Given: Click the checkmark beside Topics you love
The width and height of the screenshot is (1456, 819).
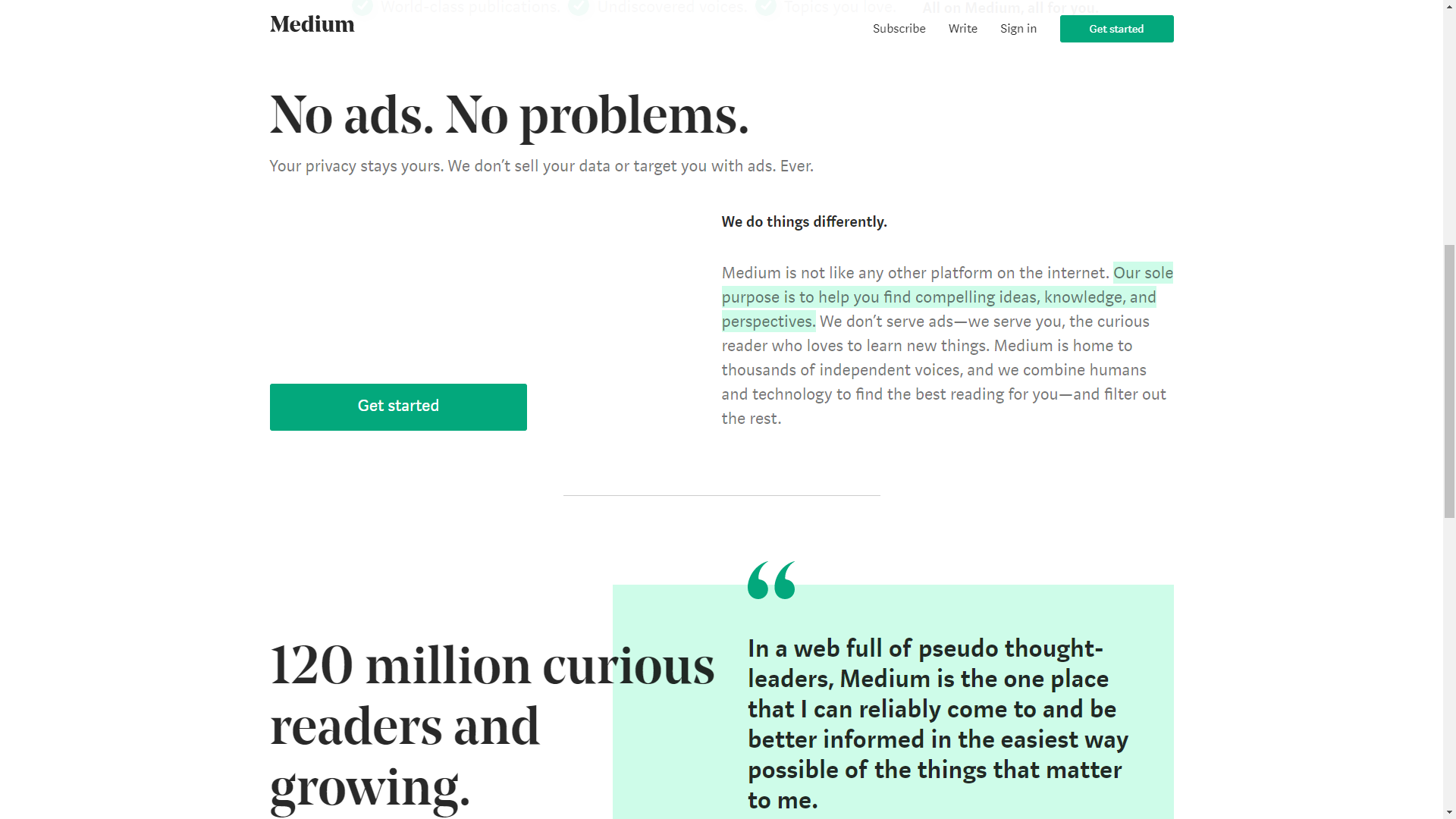Looking at the screenshot, I should tap(766, 7).
